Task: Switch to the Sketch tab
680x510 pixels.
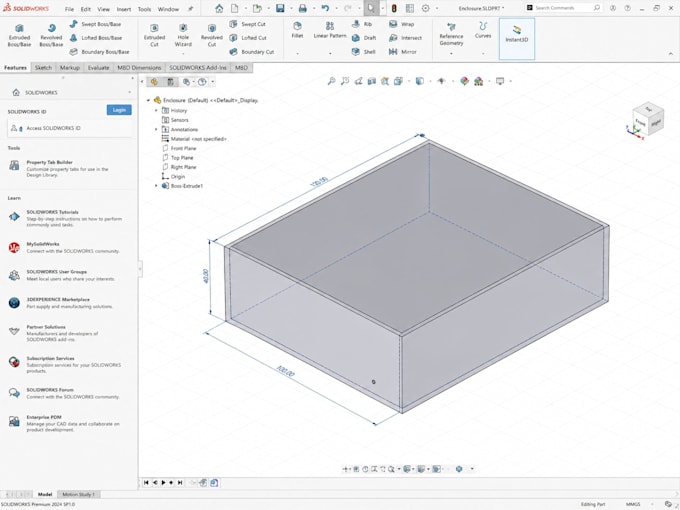Action: pos(43,68)
